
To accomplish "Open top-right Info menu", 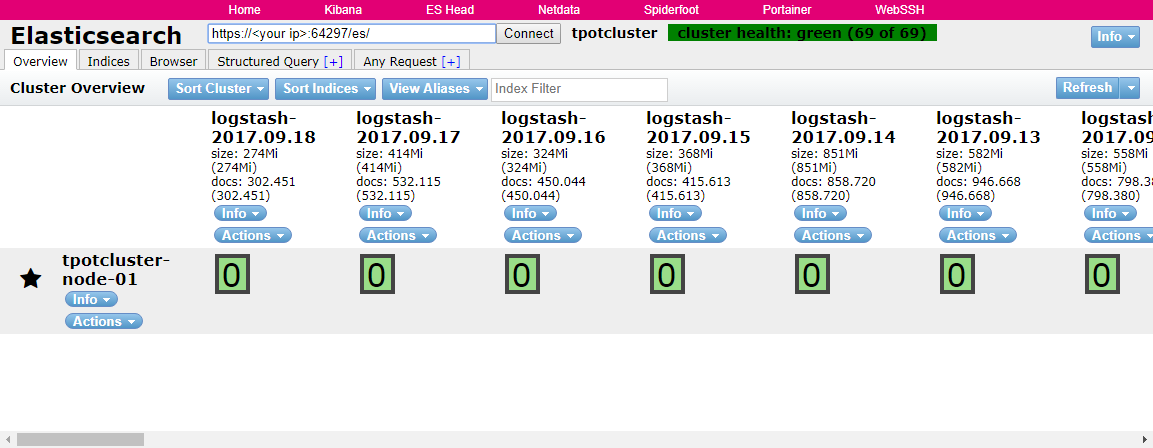I will pyautogui.click(x=1115, y=36).
